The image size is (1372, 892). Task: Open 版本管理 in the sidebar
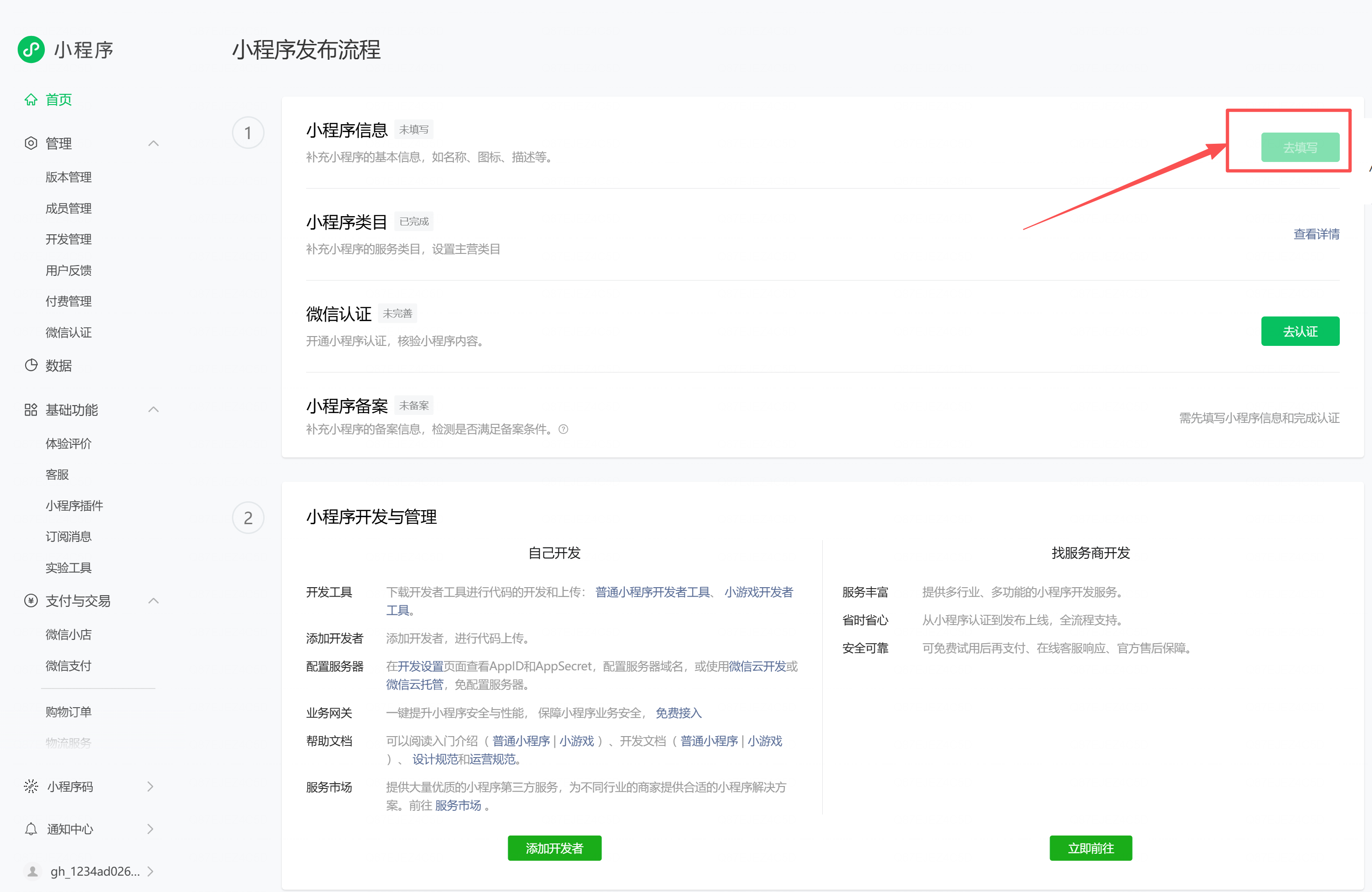[x=69, y=177]
